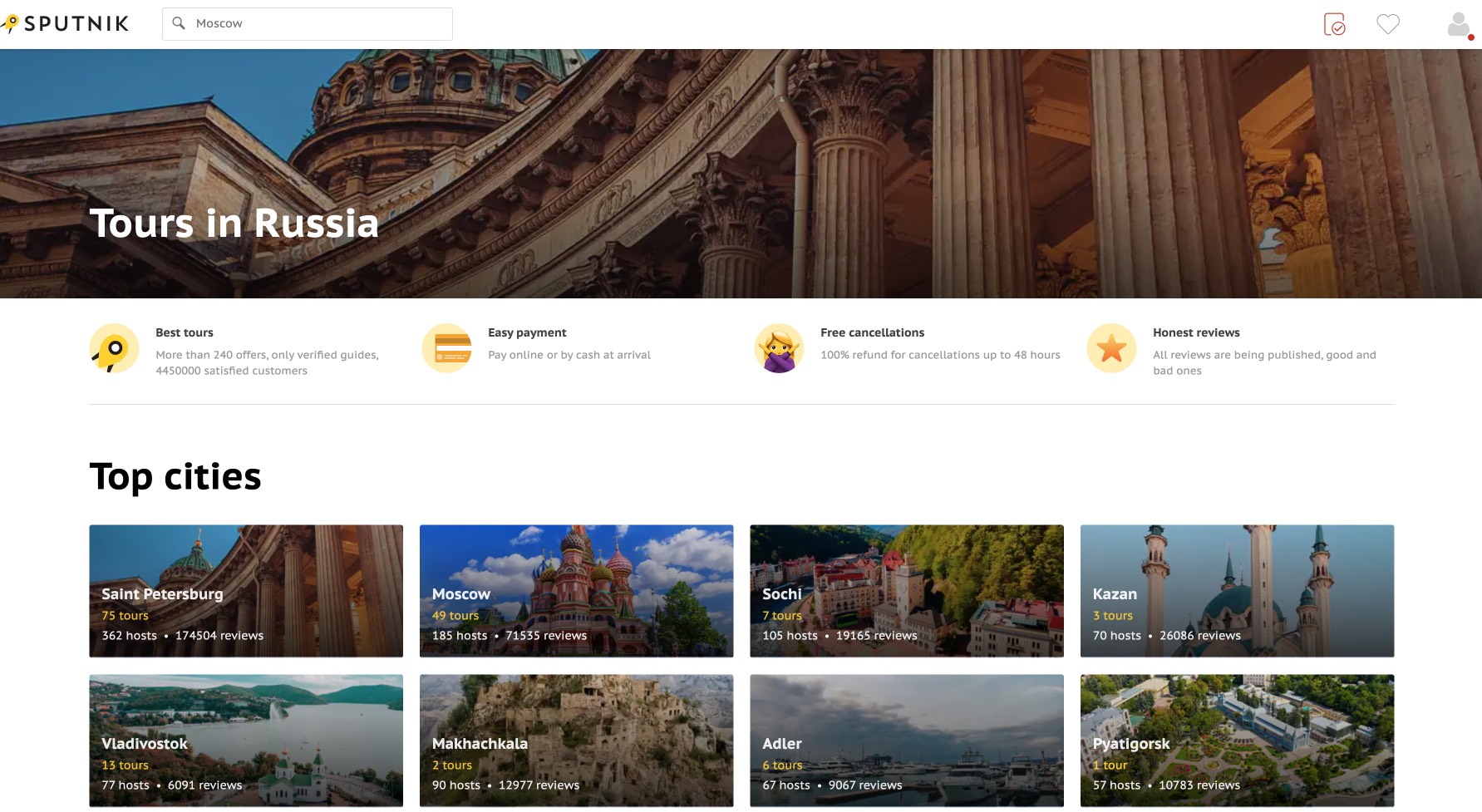Click the Easy payment card icon
The image size is (1482, 812).
point(446,348)
